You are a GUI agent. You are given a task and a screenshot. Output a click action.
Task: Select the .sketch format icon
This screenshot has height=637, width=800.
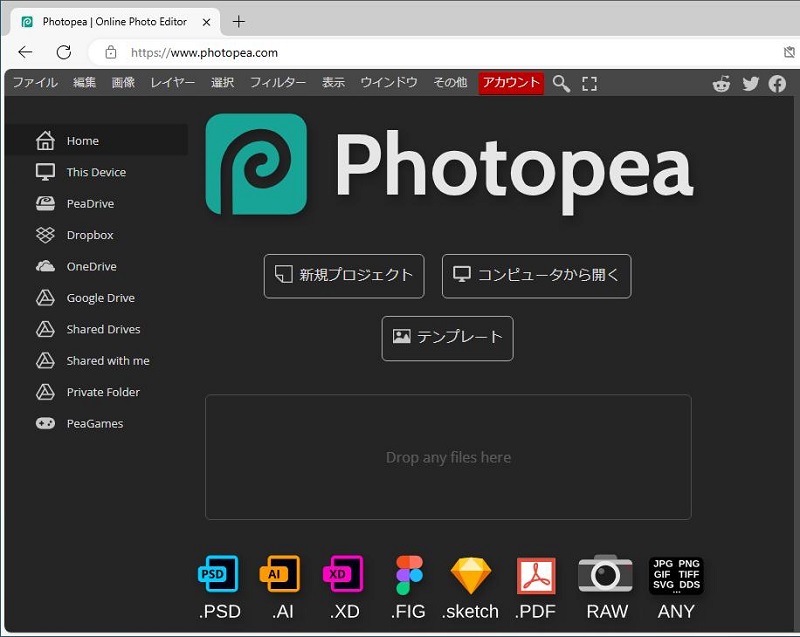pyautogui.click(x=470, y=574)
